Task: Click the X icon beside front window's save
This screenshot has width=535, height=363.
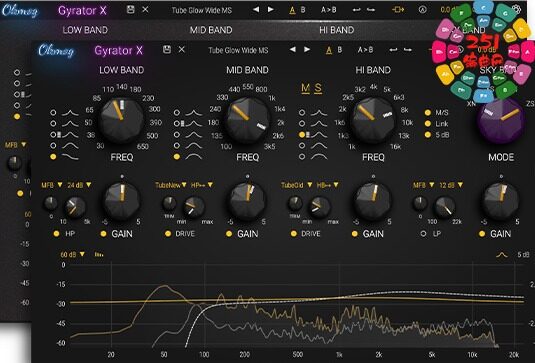Action: tap(182, 49)
